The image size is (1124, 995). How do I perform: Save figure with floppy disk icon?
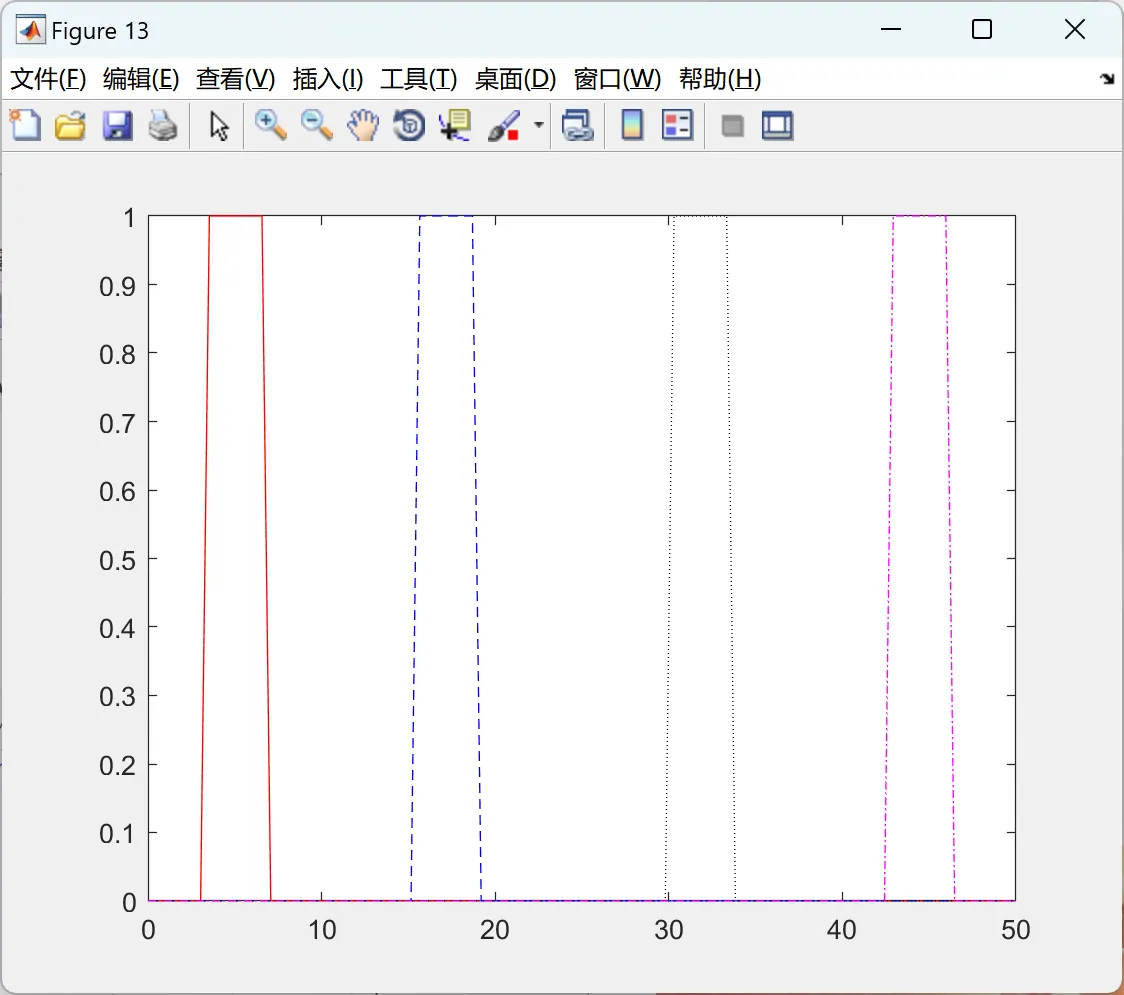[117, 125]
